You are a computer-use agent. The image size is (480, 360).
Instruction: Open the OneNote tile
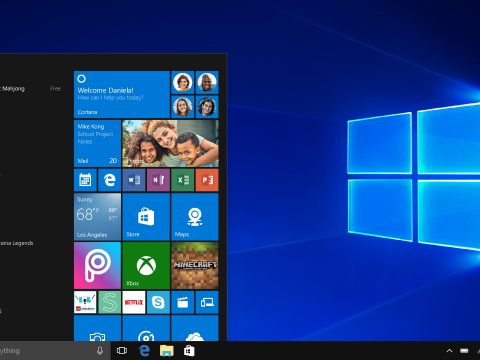158,180
